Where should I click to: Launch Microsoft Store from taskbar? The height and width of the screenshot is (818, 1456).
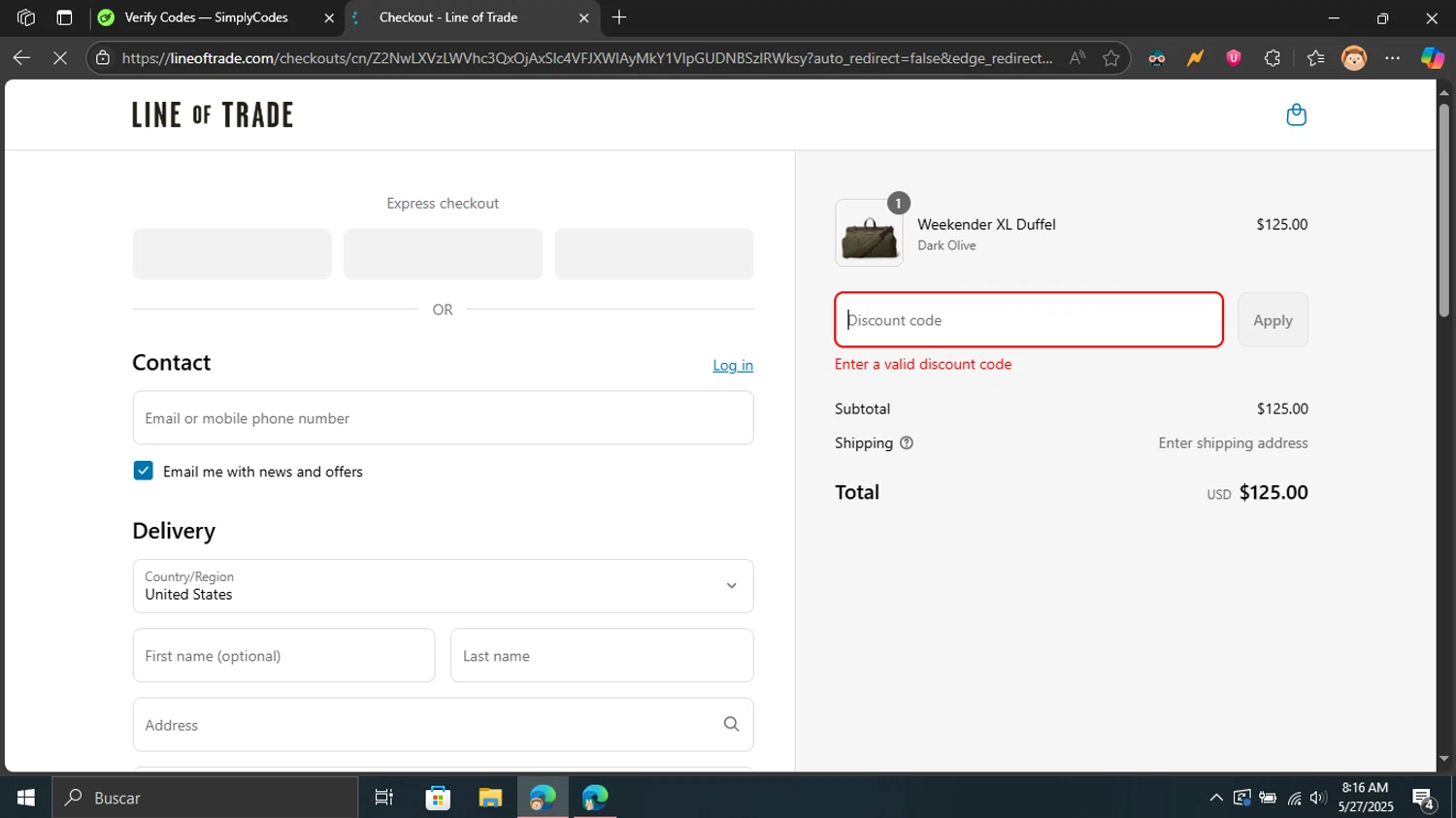[x=438, y=798]
